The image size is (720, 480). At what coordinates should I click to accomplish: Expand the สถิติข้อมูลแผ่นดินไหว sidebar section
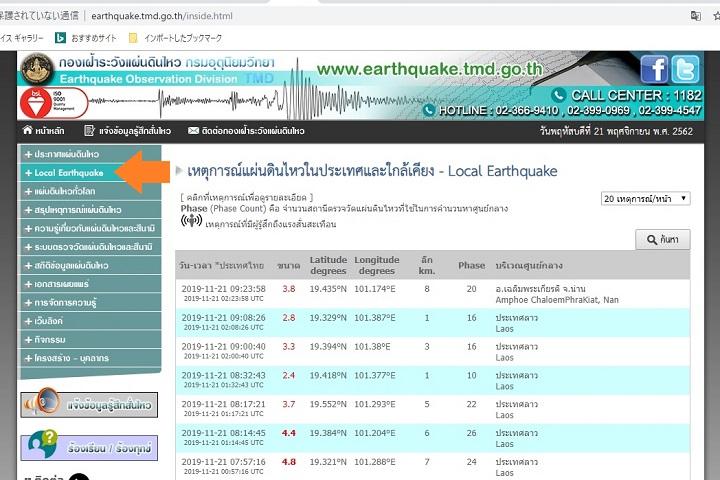[72, 265]
